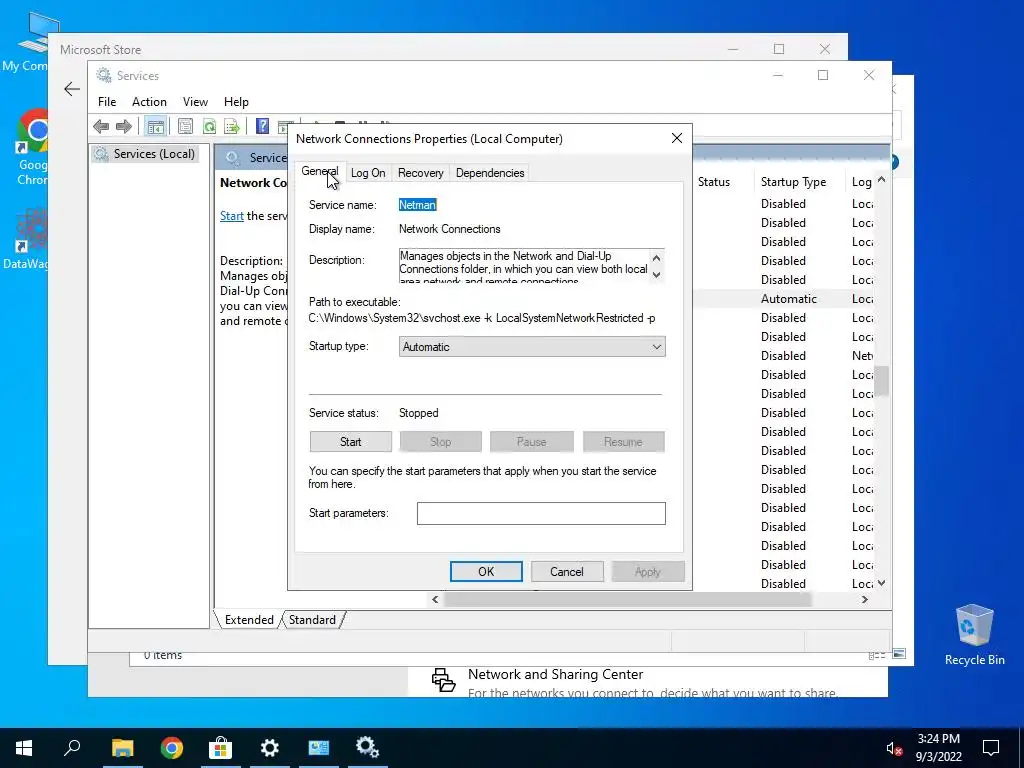Open the Recycle Bin desktop icon

click(974, 635)
